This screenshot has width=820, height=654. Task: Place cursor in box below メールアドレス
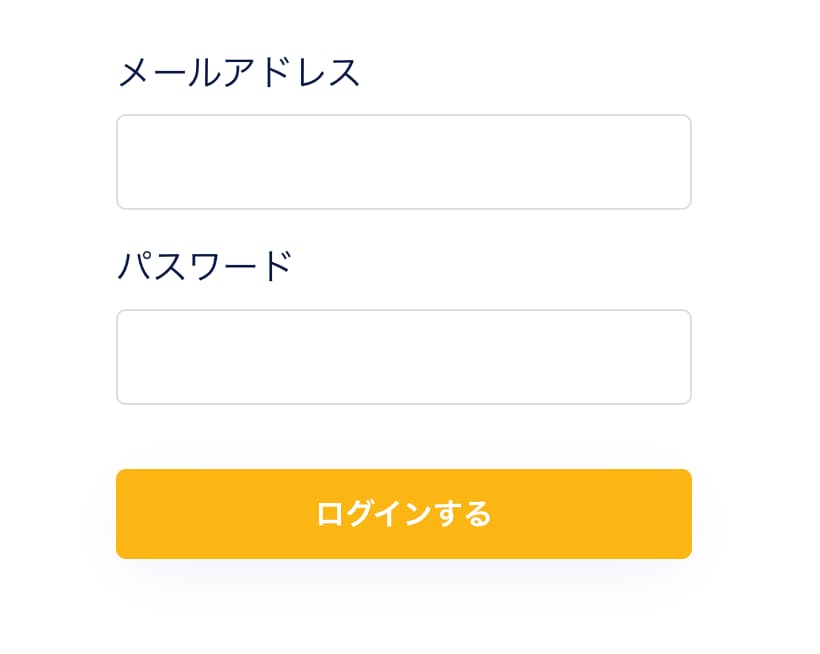click(x=404, y=162)
